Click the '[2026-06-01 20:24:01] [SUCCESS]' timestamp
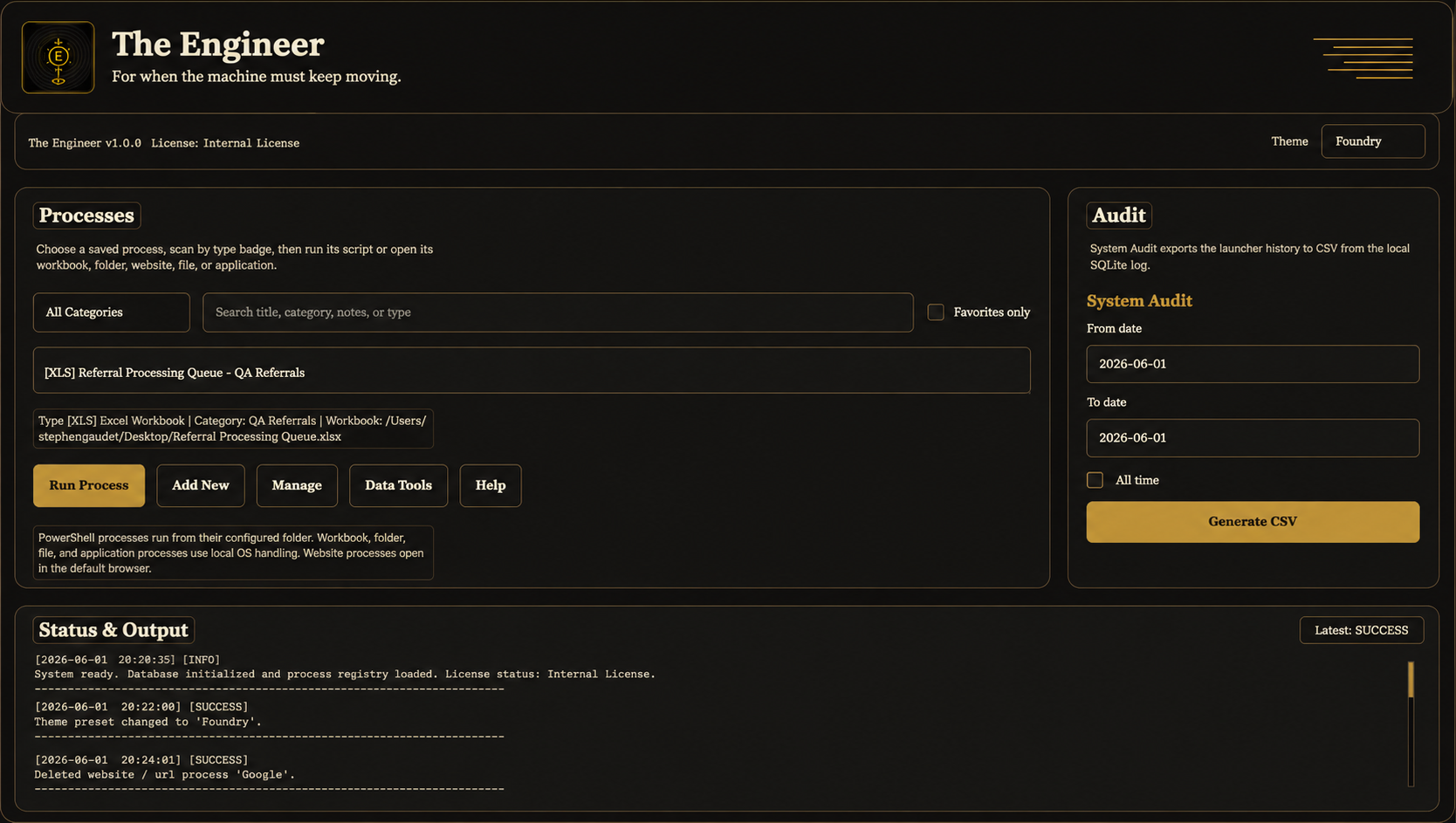 tap(141, 760)
